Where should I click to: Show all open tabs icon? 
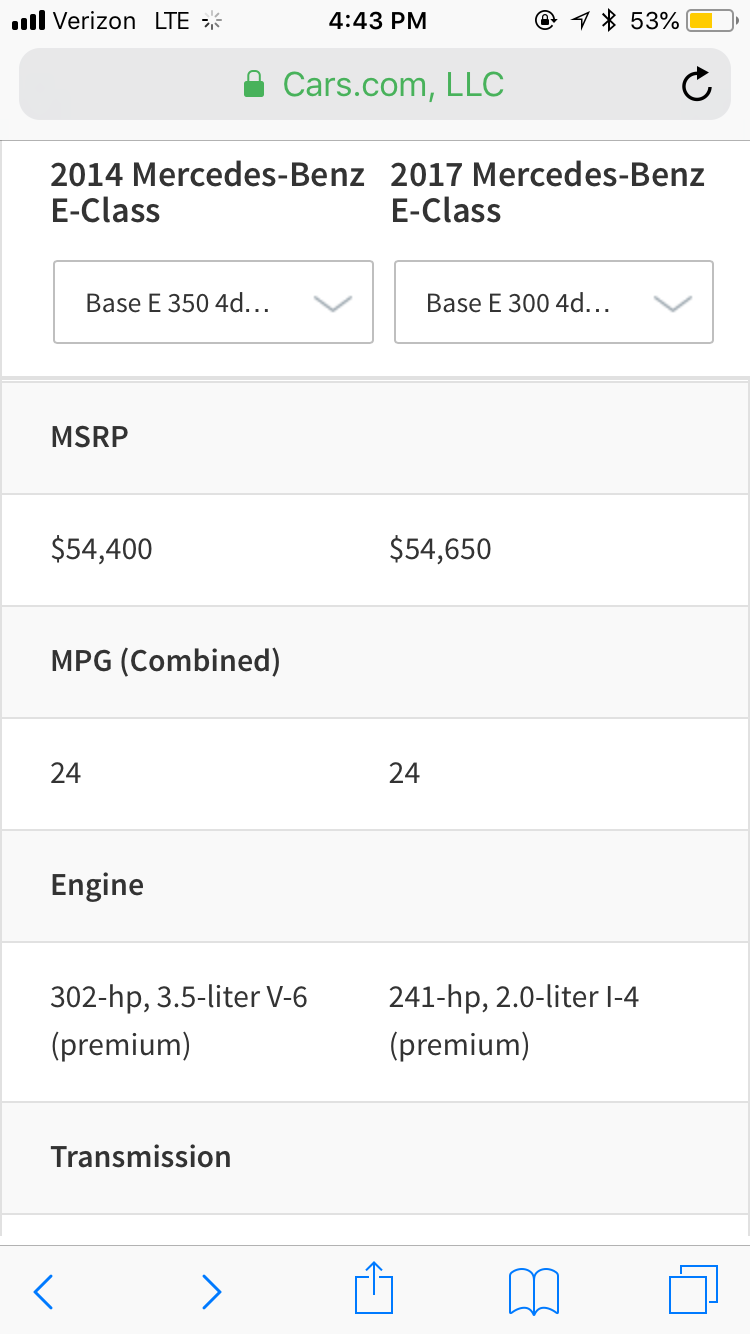coord(693,1290)
